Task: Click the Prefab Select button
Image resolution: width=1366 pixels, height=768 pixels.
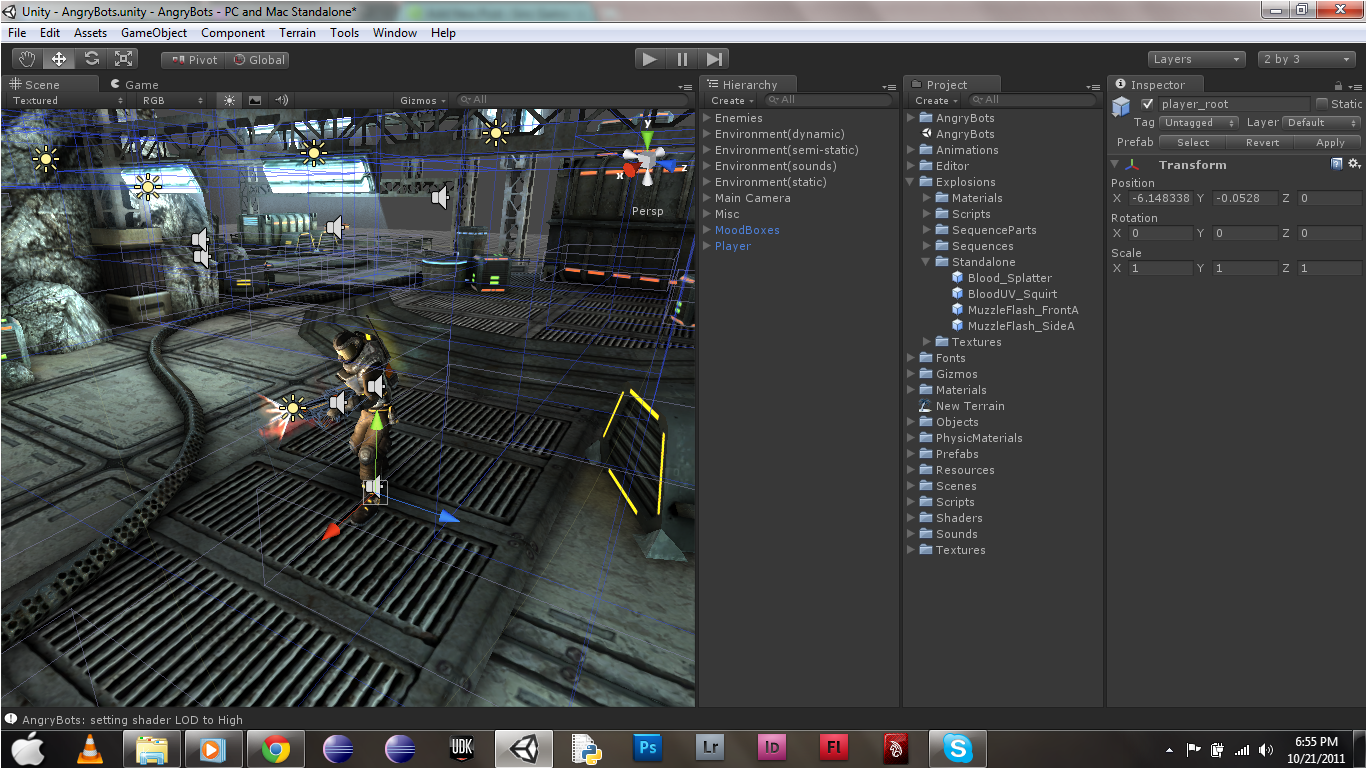Action: [1193, 142]
